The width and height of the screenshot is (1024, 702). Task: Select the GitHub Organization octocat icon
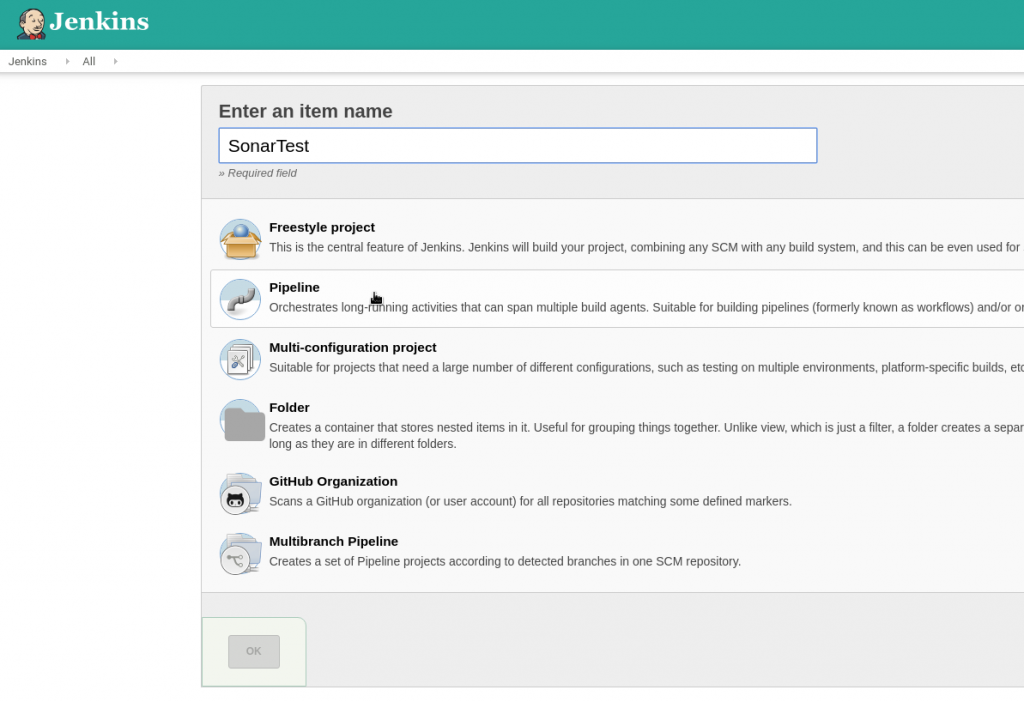pos(240,493)
